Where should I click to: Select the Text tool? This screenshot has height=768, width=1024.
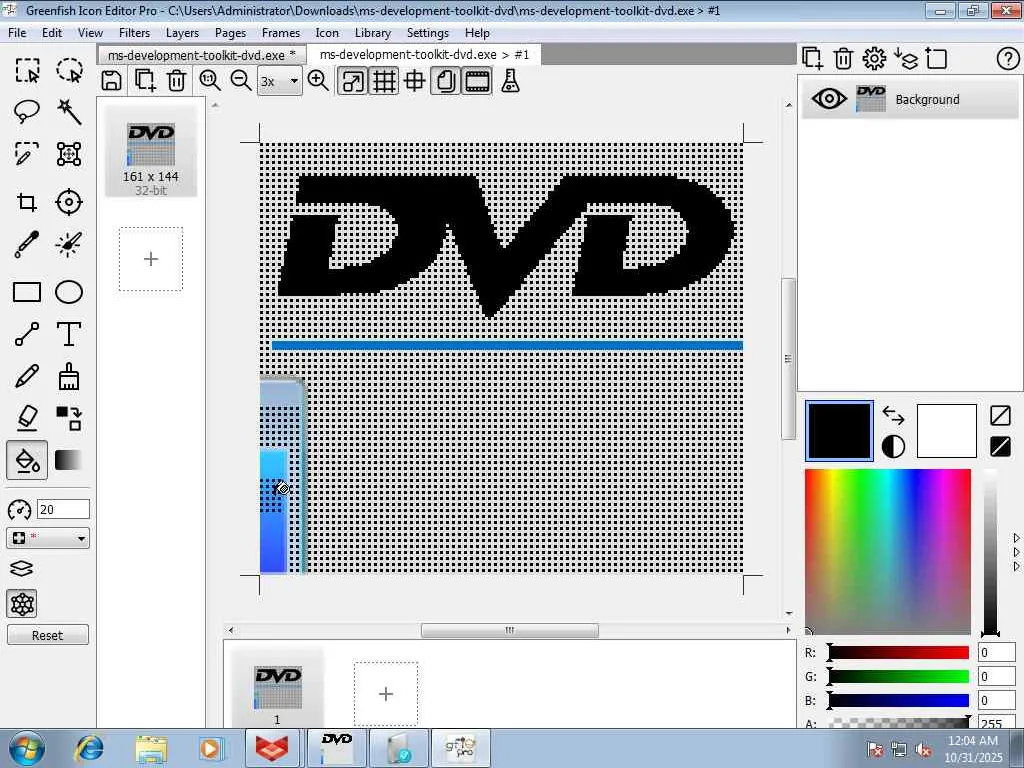click(69, 334)
